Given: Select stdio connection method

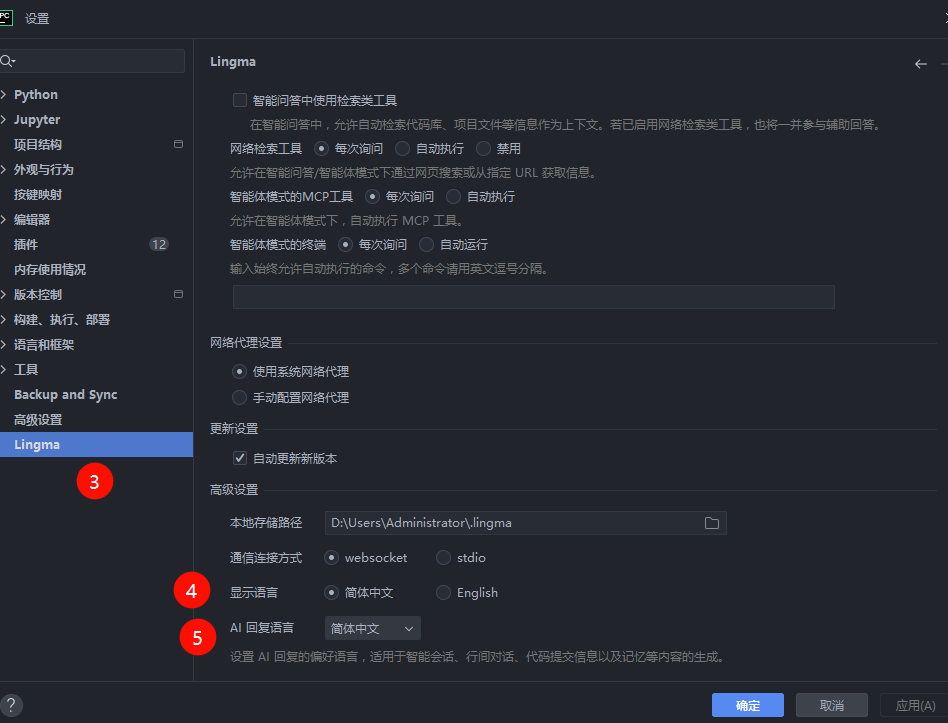Looking at the screenshot, I should [443, 558].
